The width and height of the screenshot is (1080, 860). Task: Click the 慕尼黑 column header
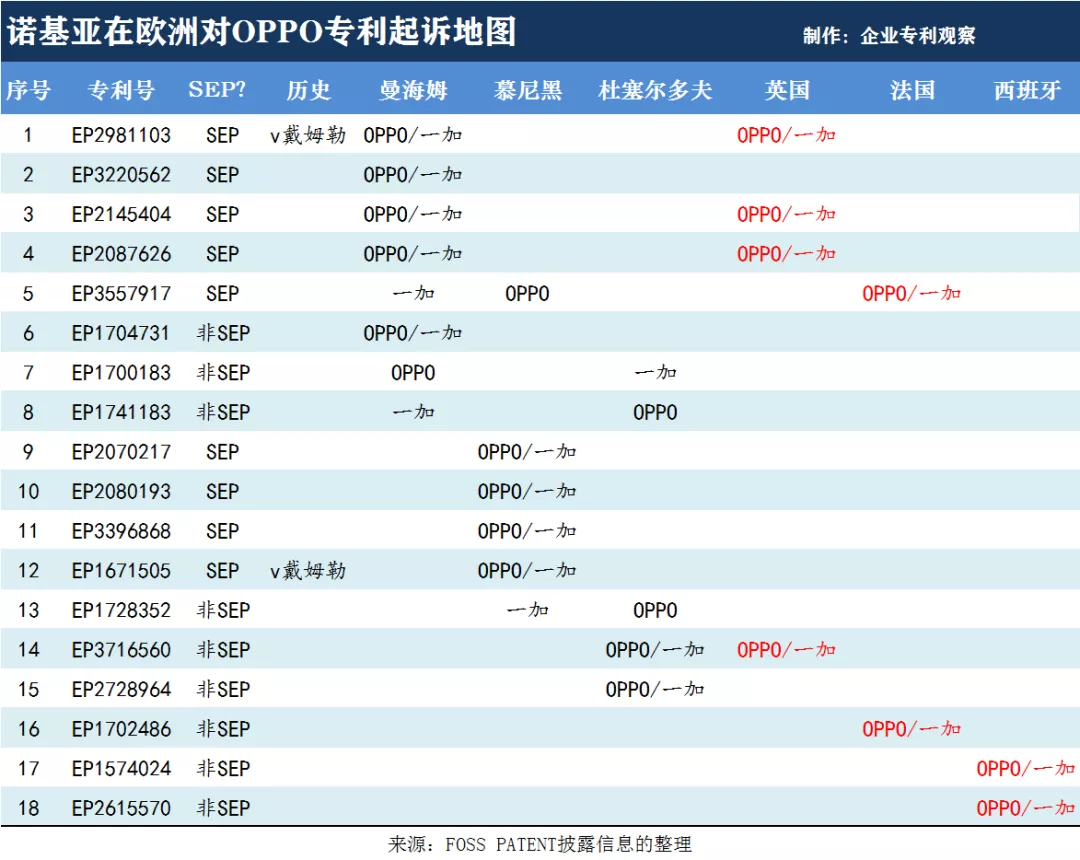528,90
